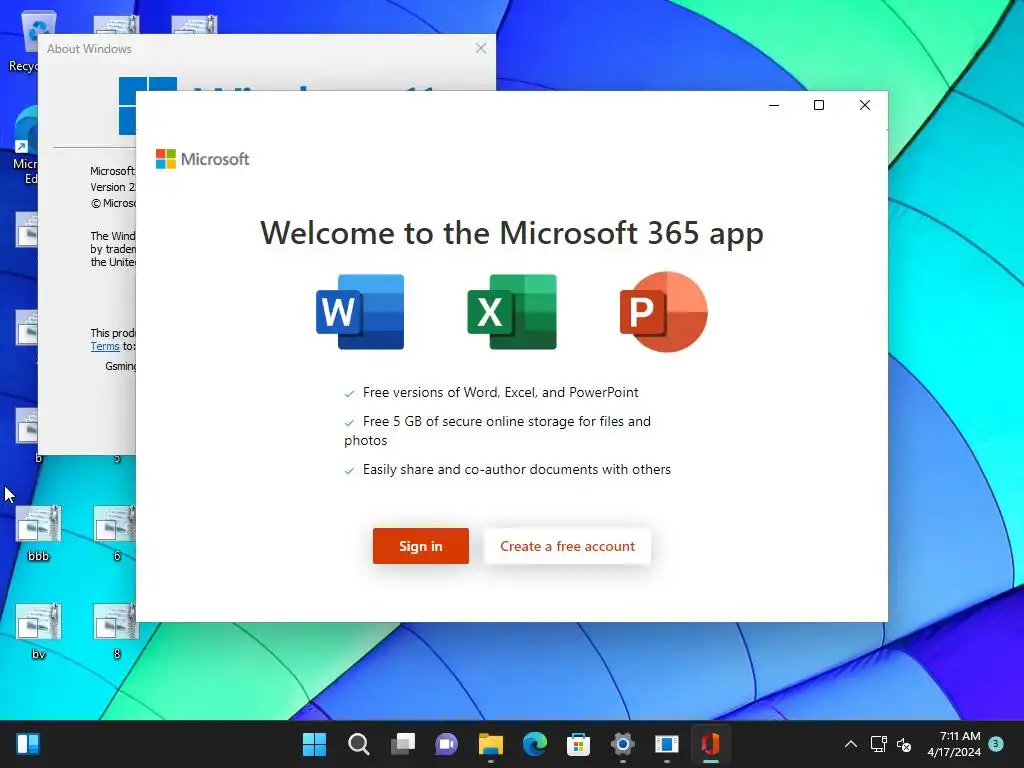Click the heading Welcome to the Microsoft 365 app
1024x768 pixels.
pos(512,232)
